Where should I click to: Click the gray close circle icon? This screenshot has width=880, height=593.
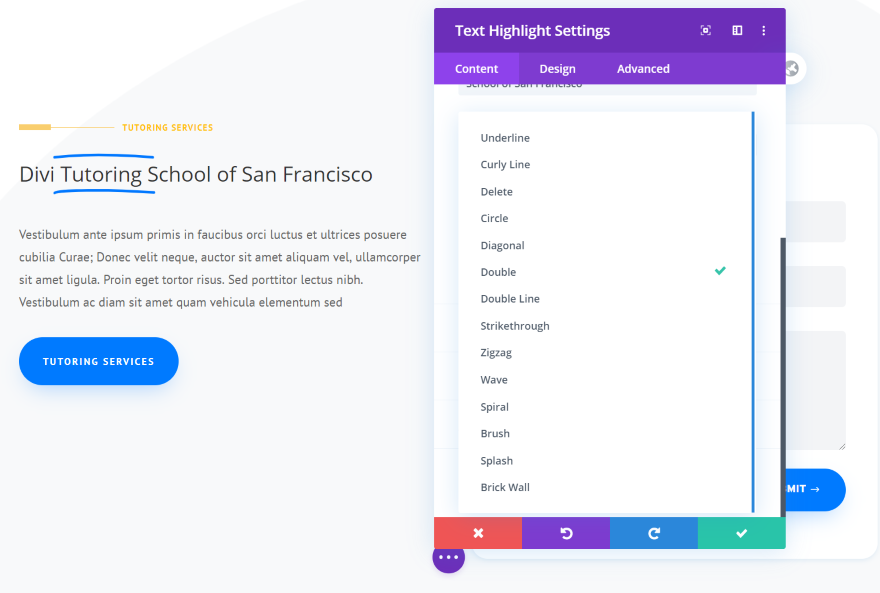pos(792,68)
